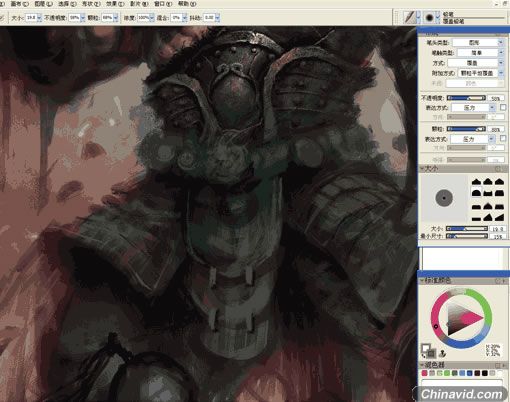
Task: Select the highlighted rounded-dome tip profile
Action: pos(477,193)
